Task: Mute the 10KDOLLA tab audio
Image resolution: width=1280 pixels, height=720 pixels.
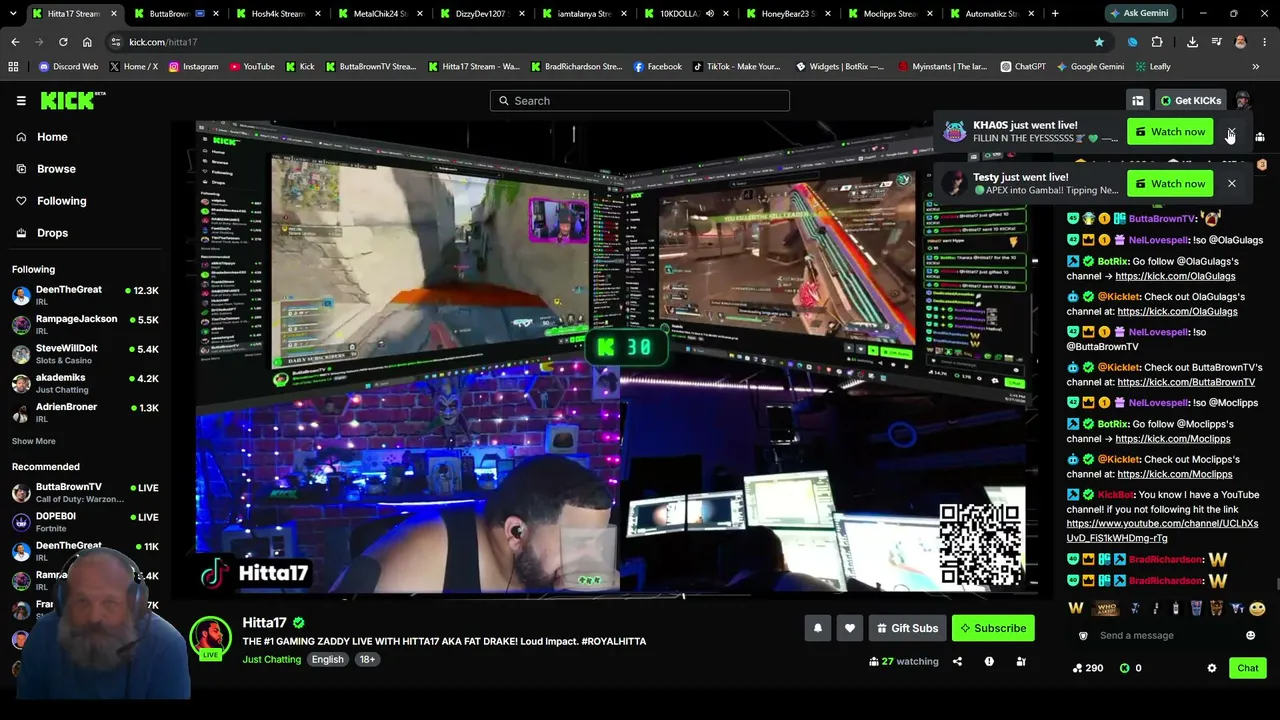Action: (709, 14)
